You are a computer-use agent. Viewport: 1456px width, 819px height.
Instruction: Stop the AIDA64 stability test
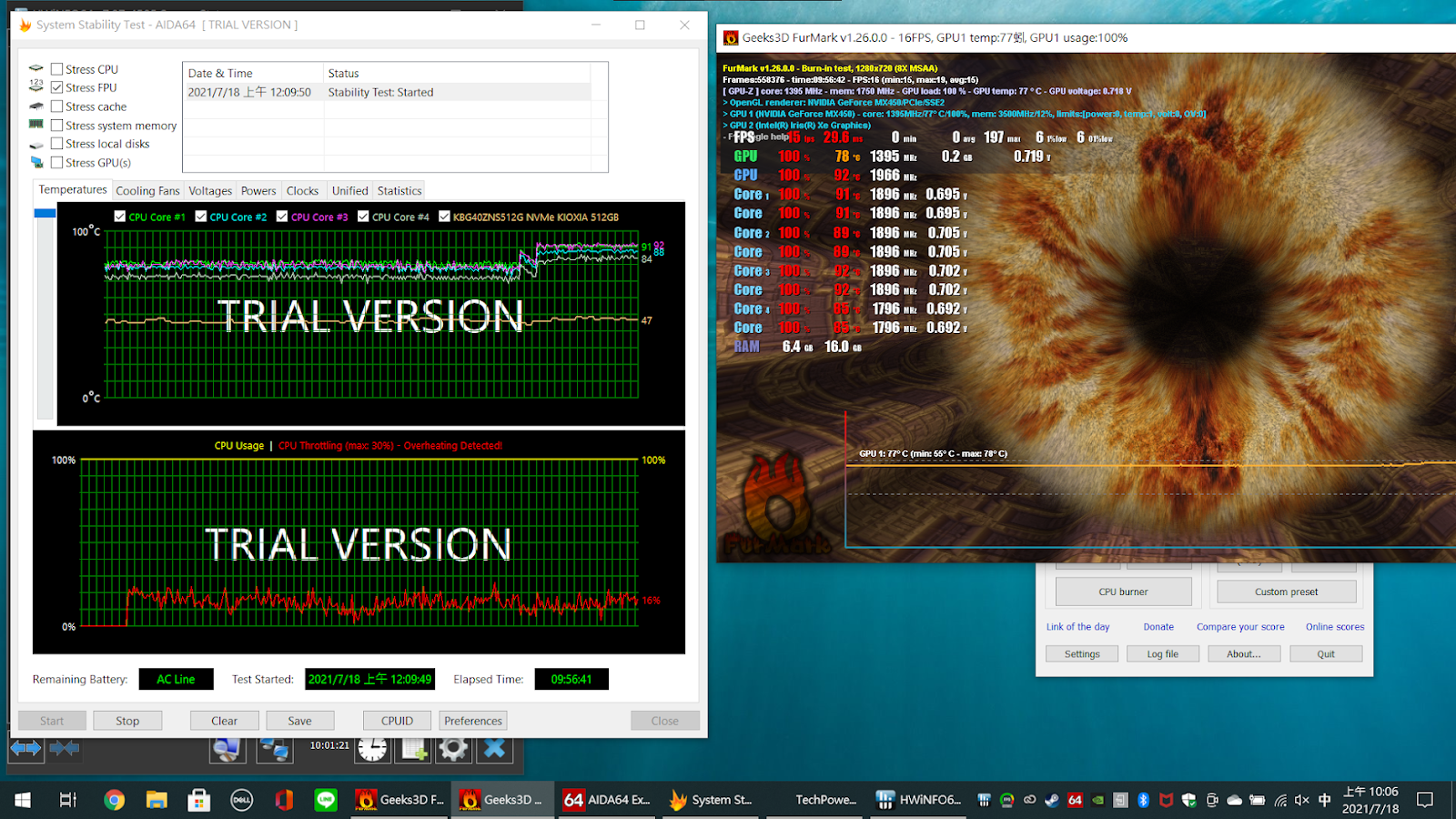(127, 721)
